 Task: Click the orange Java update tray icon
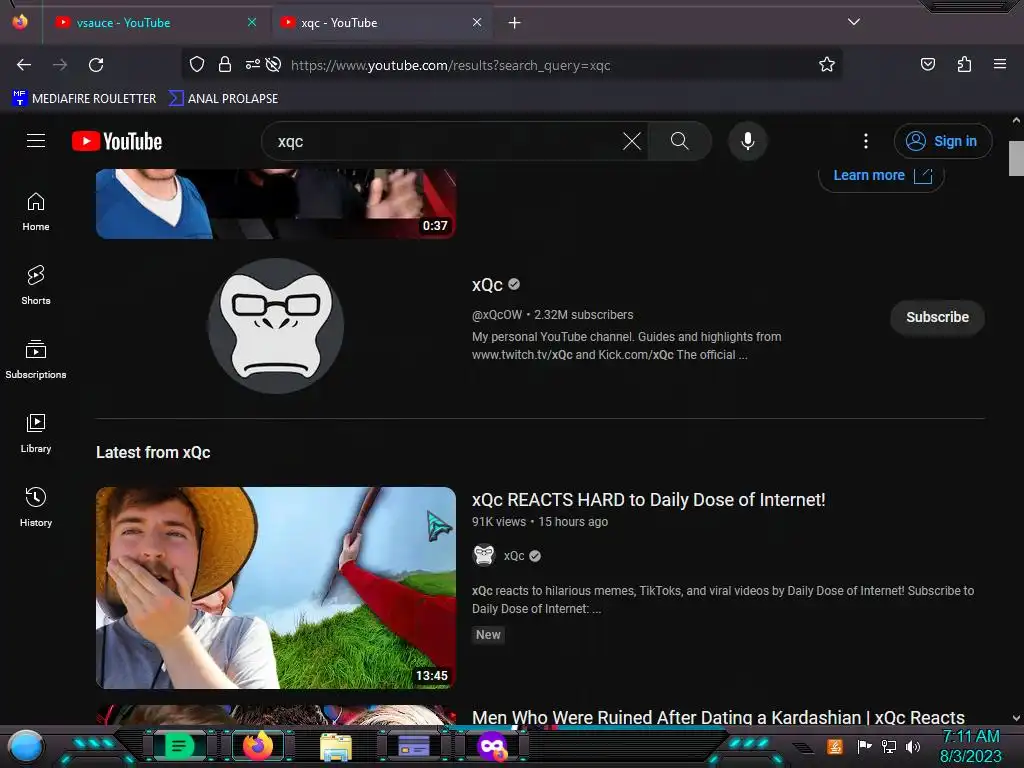pyautogui.click(x=835, y=746)
